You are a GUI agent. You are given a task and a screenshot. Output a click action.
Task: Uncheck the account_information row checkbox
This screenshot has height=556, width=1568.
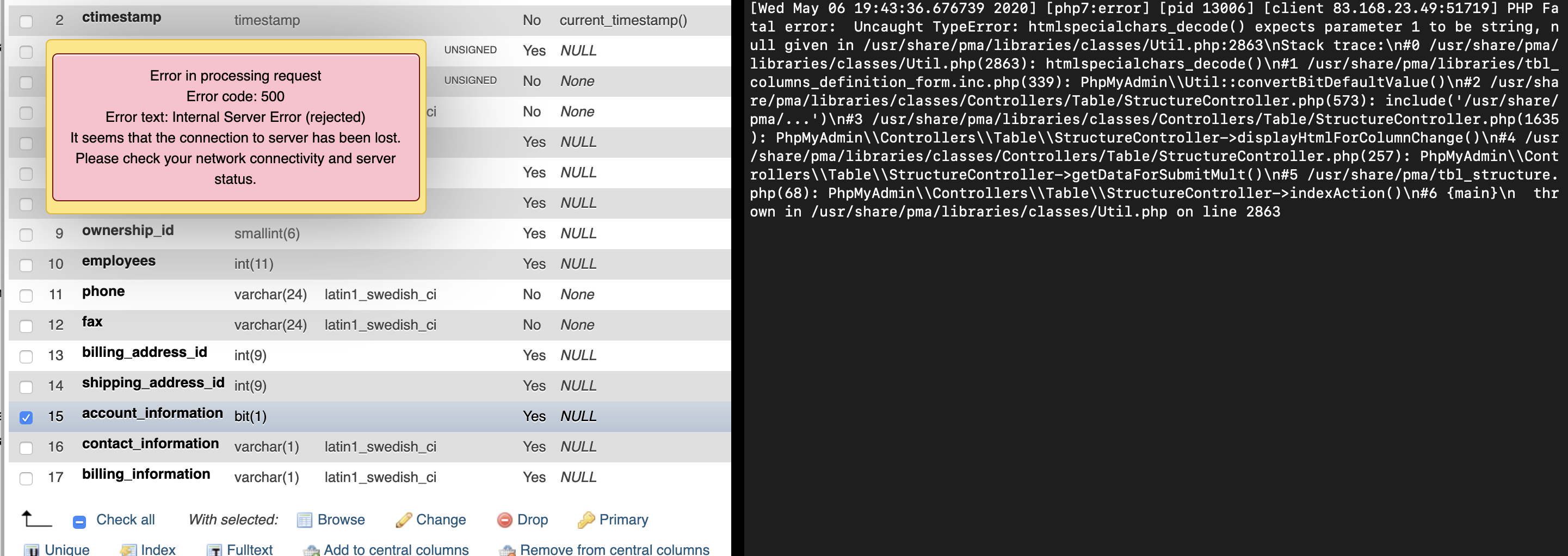(x=26, y=417)
